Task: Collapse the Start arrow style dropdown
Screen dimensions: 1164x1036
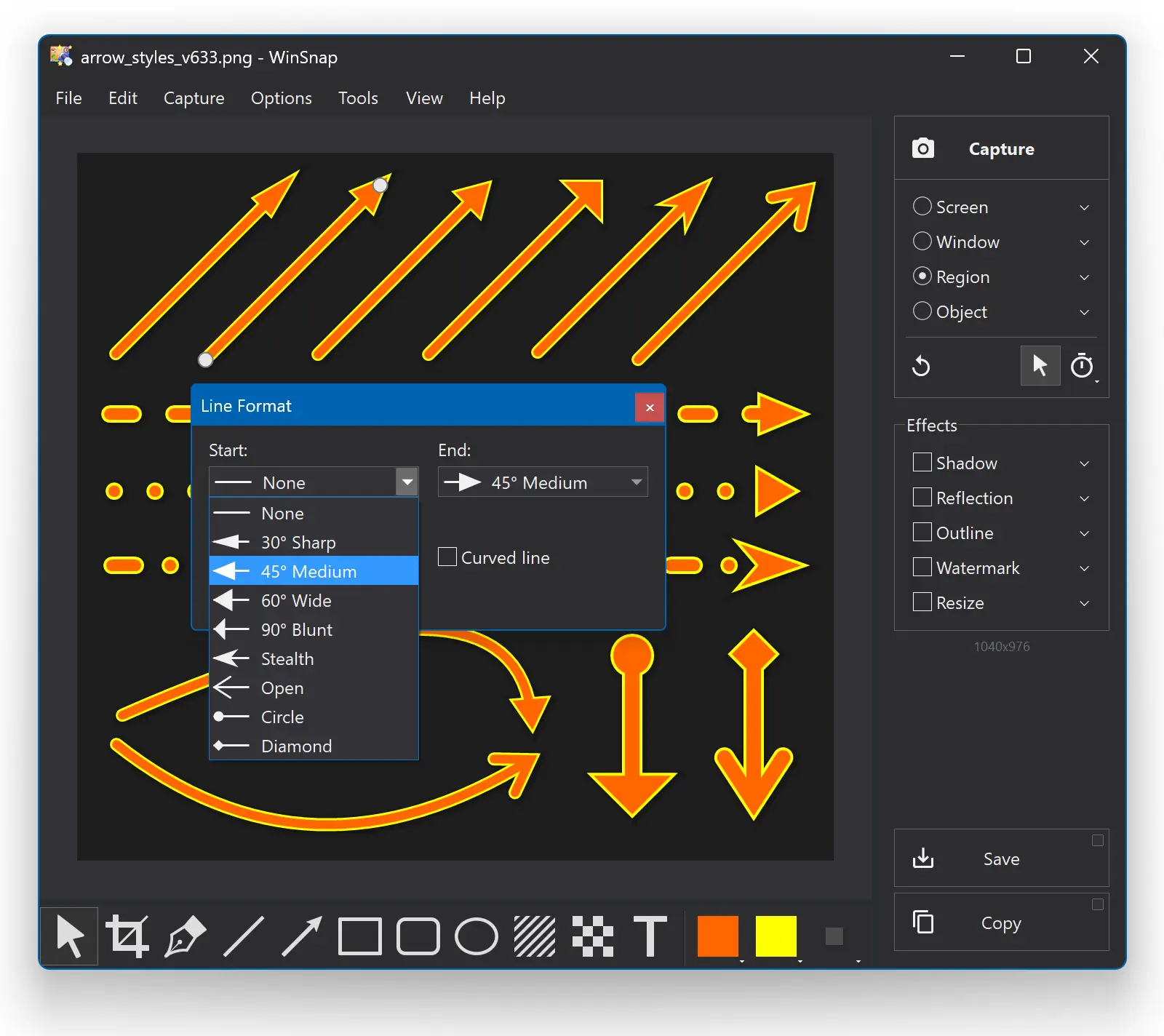Action: (407, 482)
